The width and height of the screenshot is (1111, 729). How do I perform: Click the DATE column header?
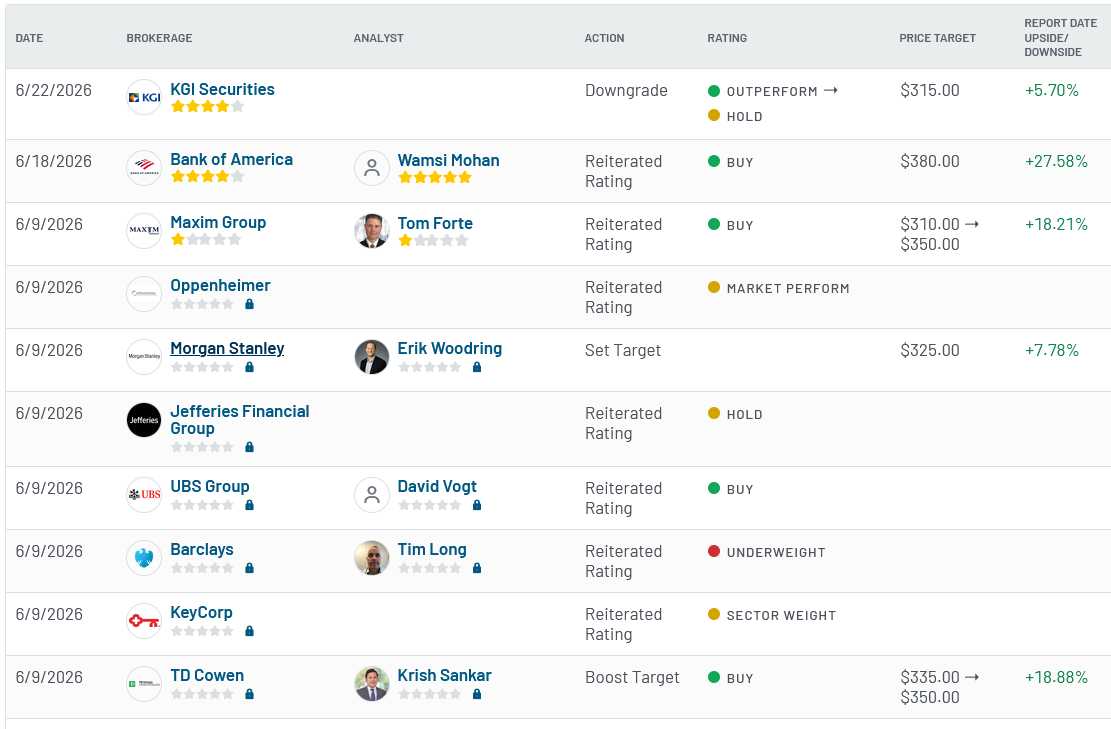(29, 38)
